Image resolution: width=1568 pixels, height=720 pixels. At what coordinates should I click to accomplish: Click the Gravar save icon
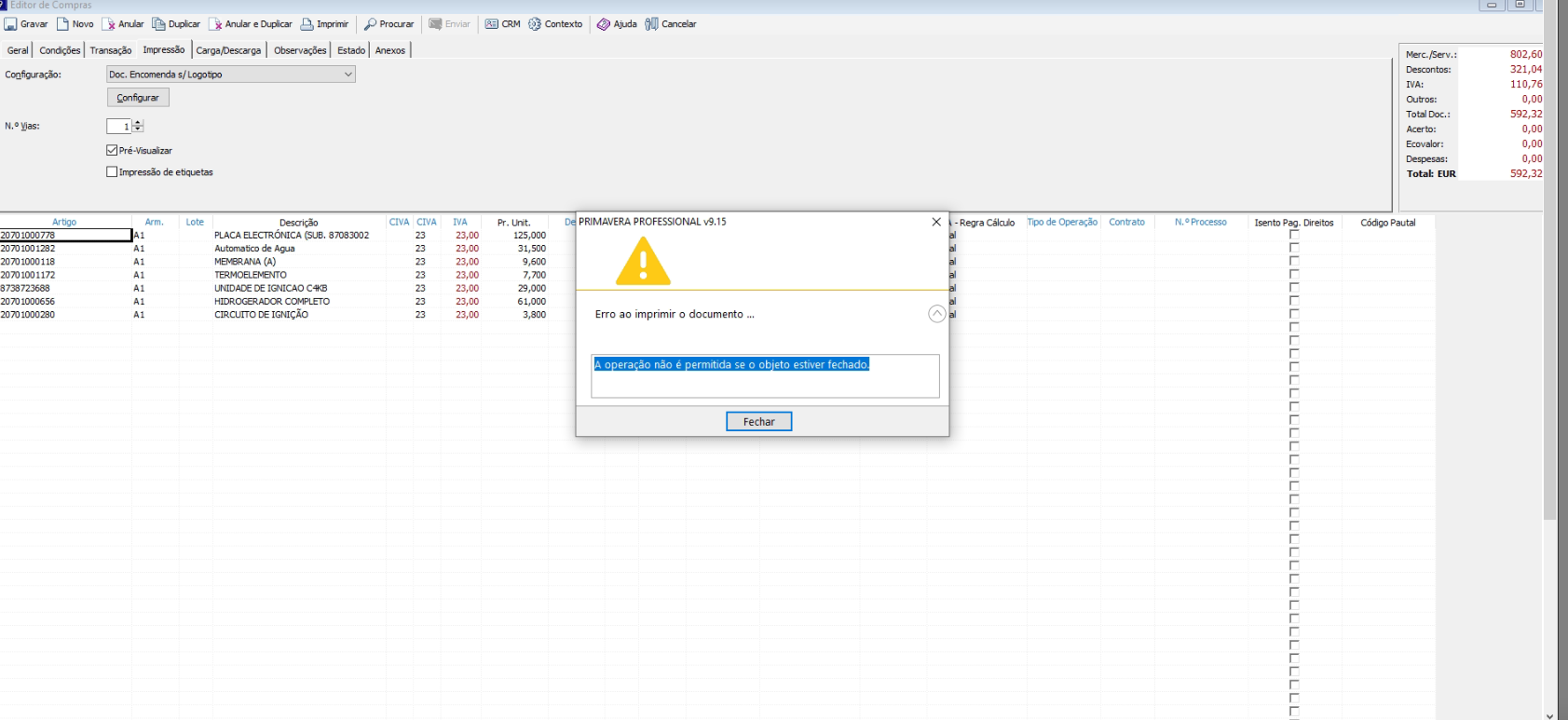(x=11, y=24)
